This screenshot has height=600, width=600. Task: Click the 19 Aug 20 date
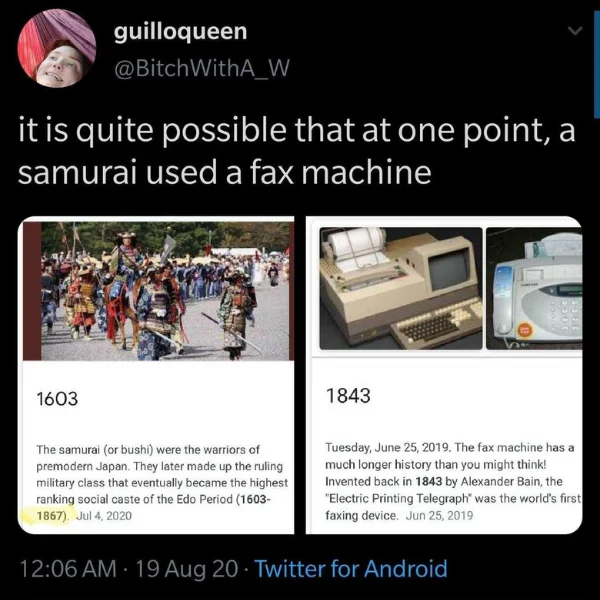187,569
